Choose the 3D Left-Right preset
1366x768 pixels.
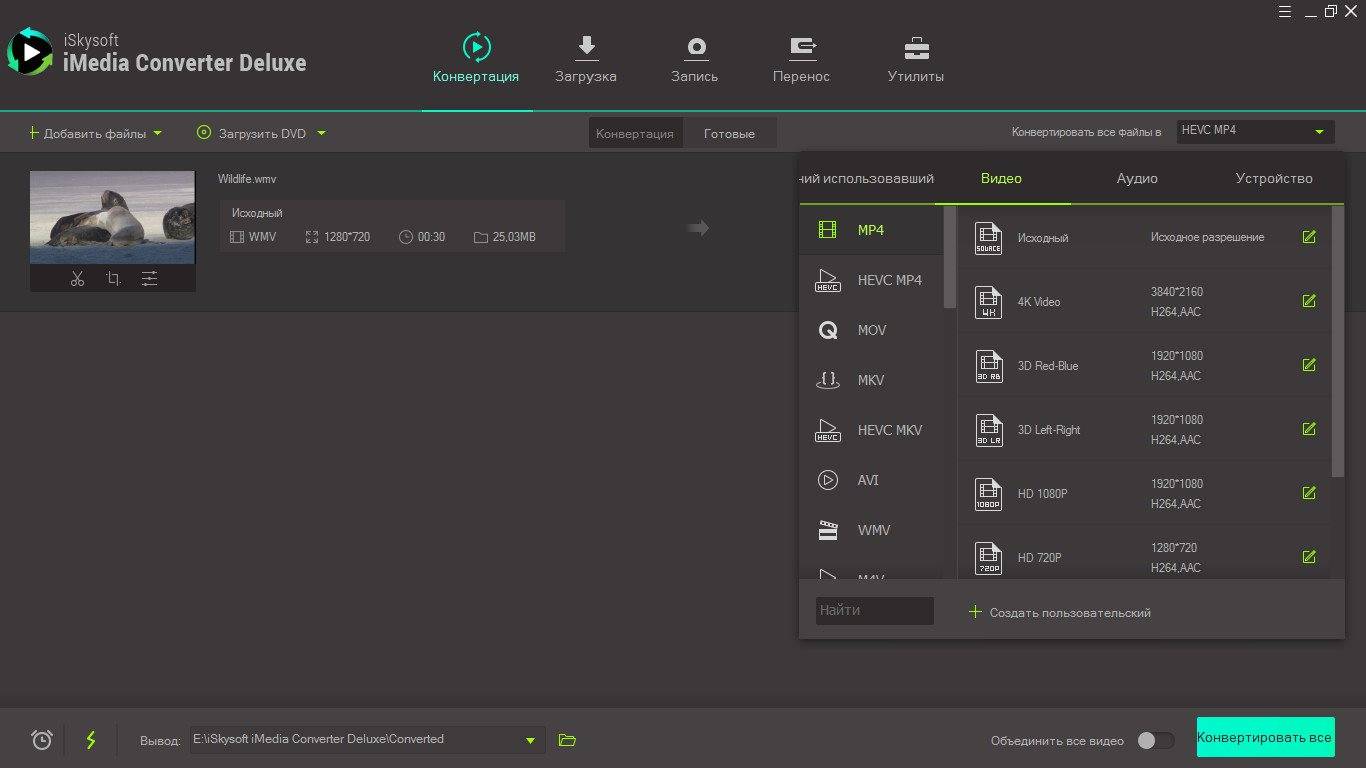point(1144,429)
